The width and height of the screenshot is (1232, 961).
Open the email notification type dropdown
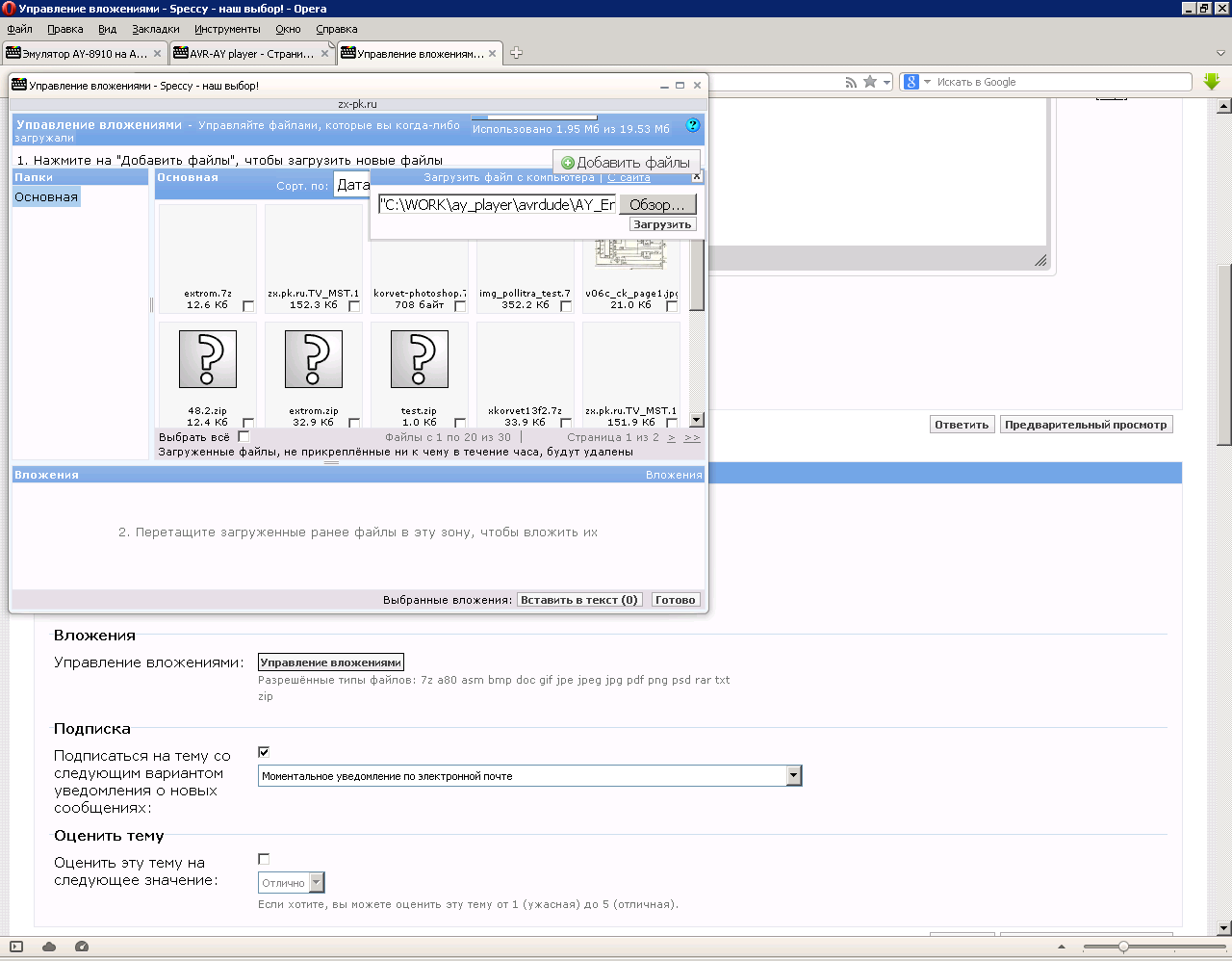(793, 776)
